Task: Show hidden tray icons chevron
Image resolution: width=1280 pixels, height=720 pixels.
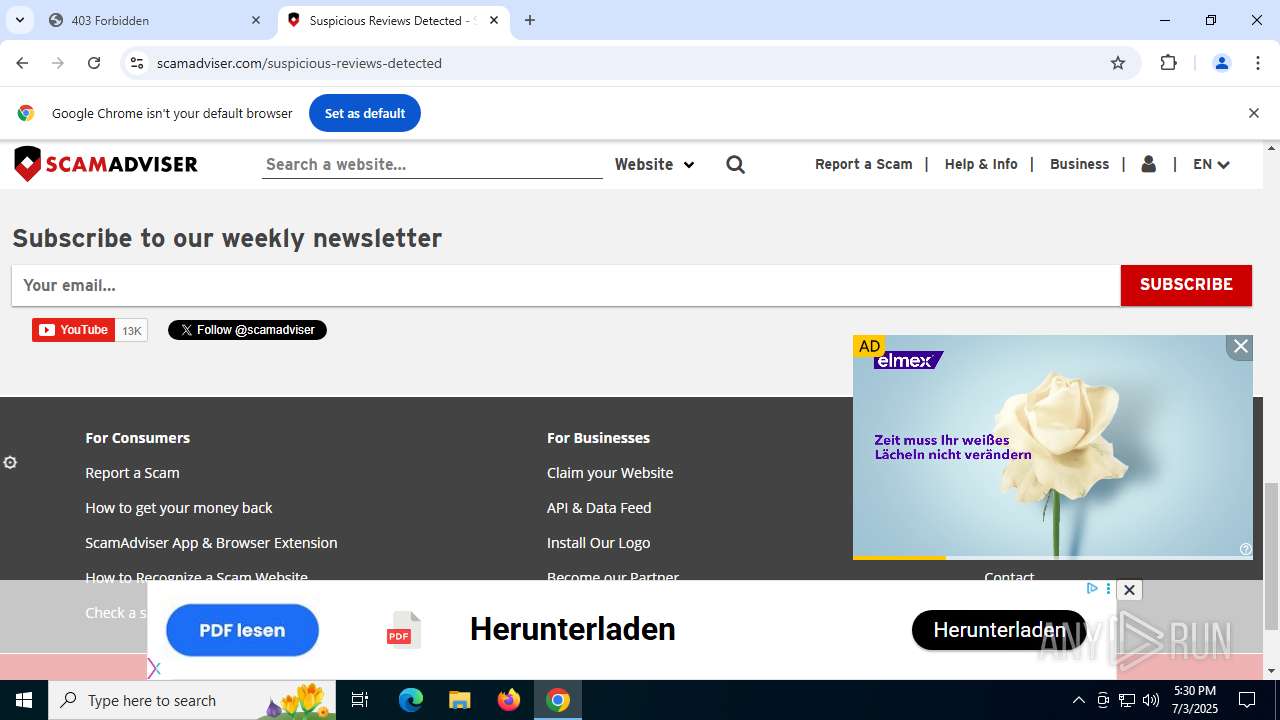Action: [x=1078, y=700]
